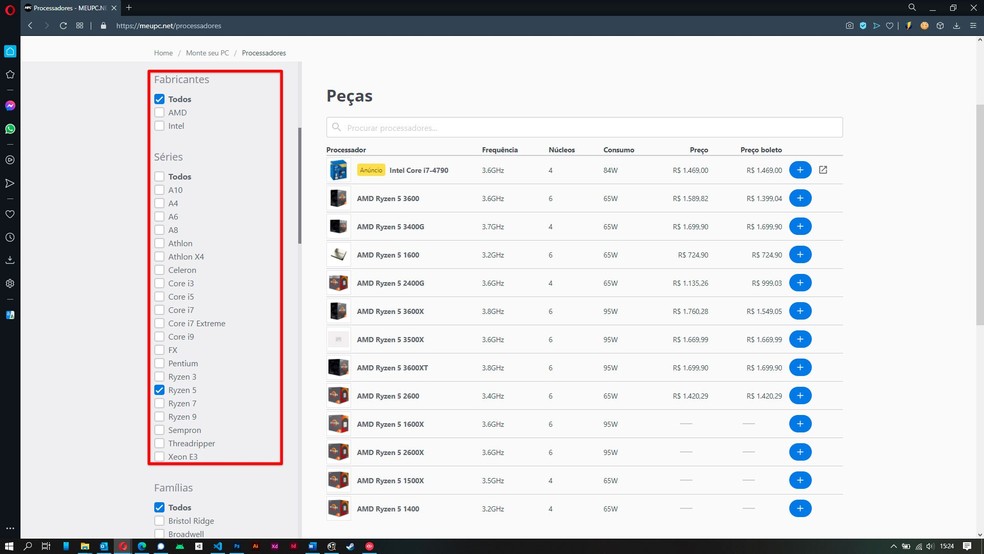This screenshot has width=984, height=554.
Task: Sort by the Frequência column header
Action: pos(500,150)
